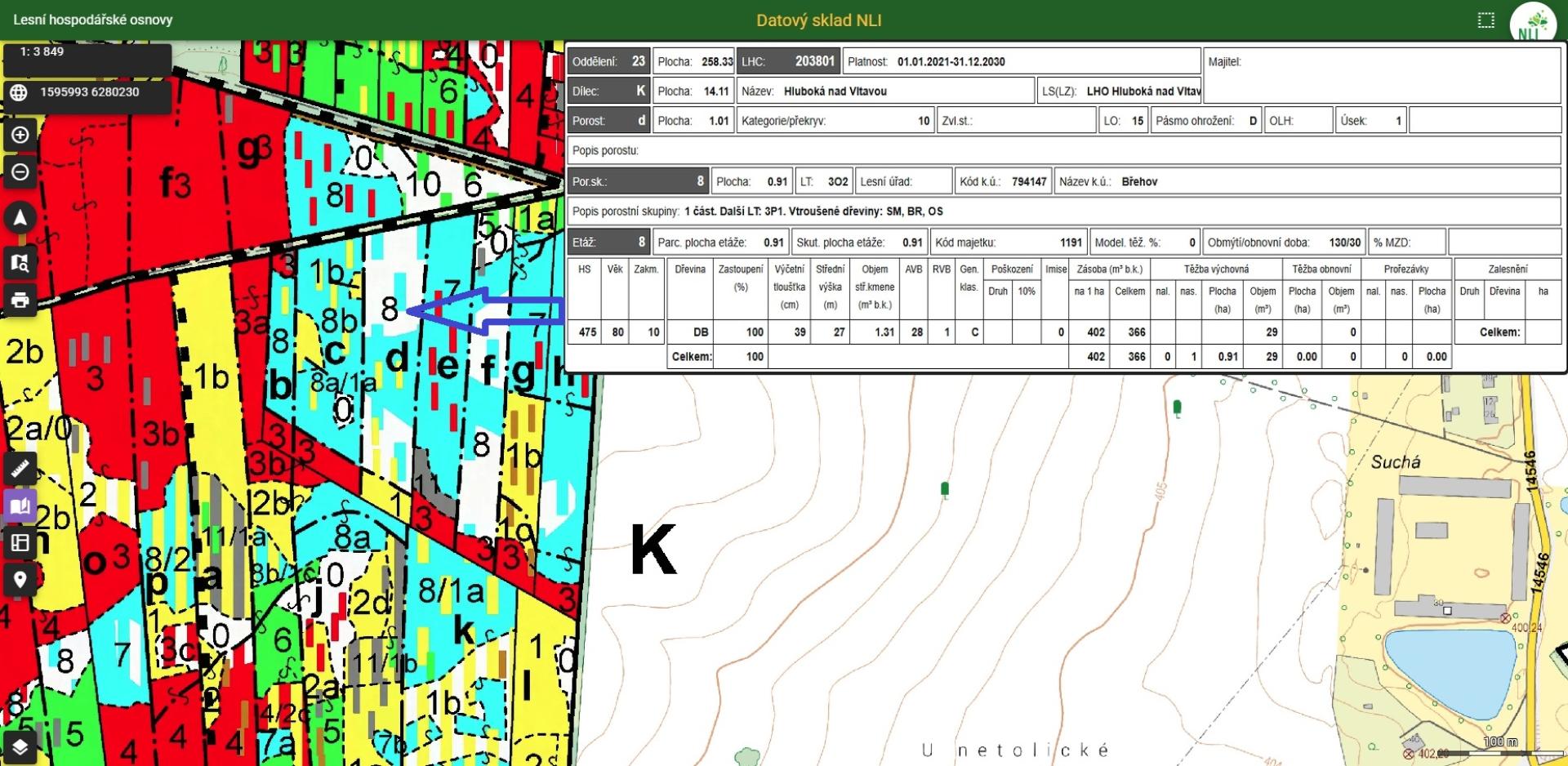Open the table layout panel

coord(20,542)
